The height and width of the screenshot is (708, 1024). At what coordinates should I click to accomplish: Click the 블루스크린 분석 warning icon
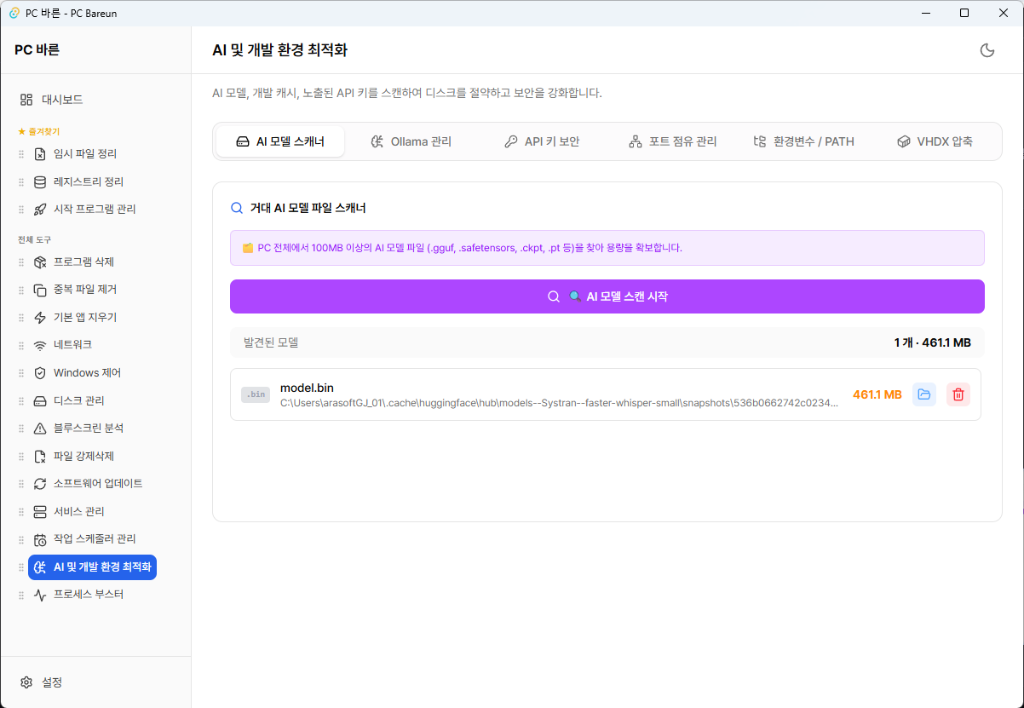(x=40, y=428)
